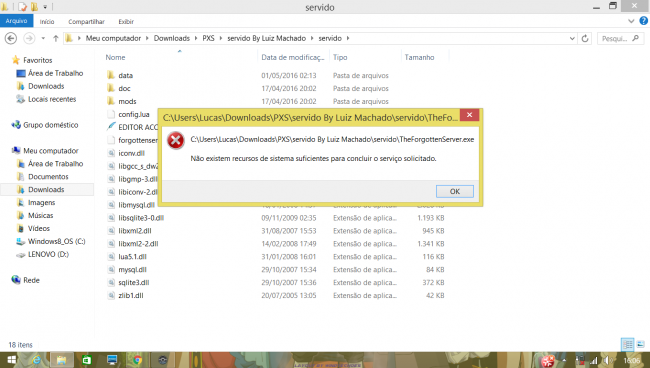The width and height of the screenshot is (650, 368).
Task: Select the libxml2-2.dll file name
Action: pyautogui.click(x=138, y=244)
